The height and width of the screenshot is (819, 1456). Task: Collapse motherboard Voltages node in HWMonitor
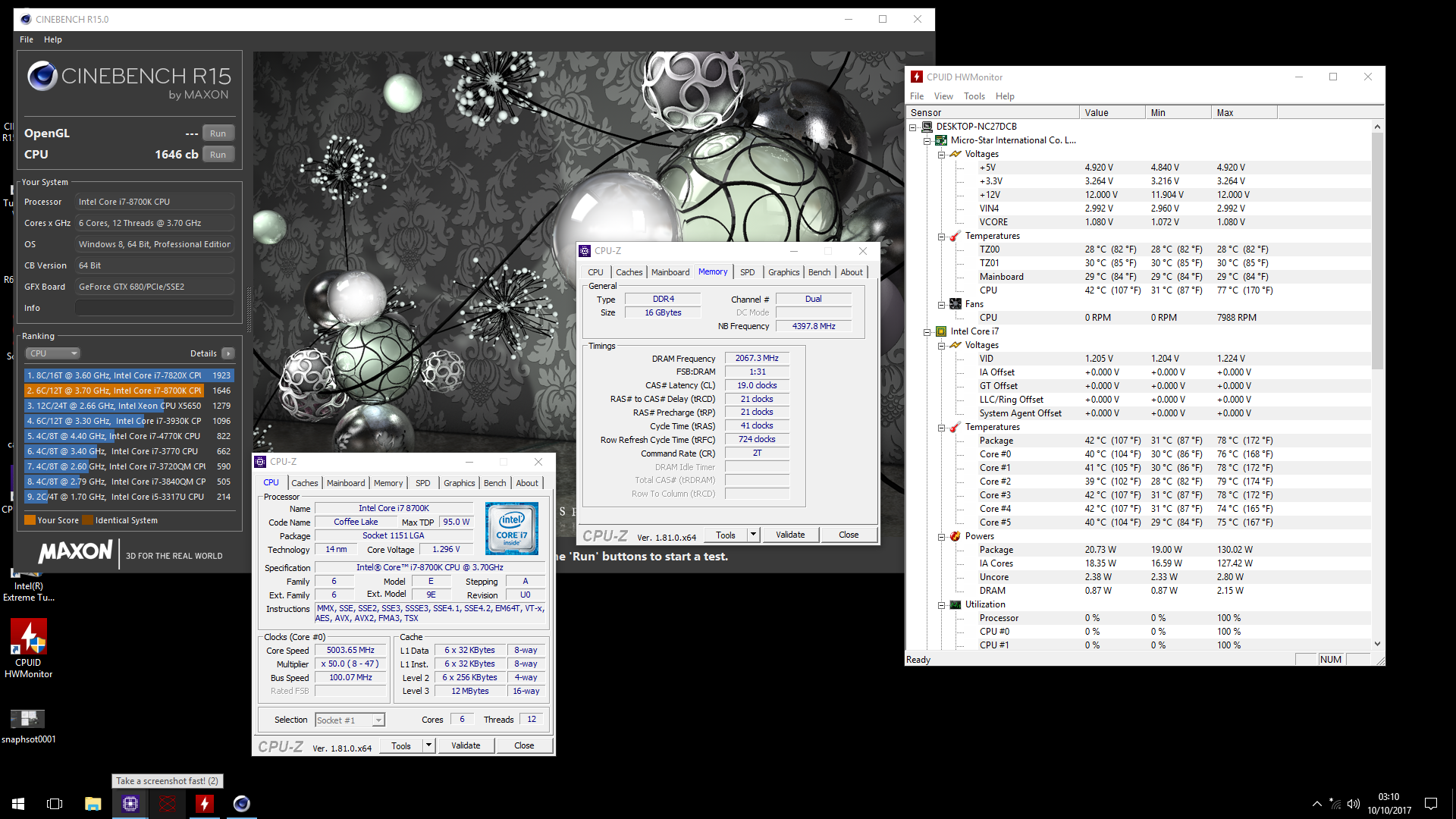pos(941,155)
